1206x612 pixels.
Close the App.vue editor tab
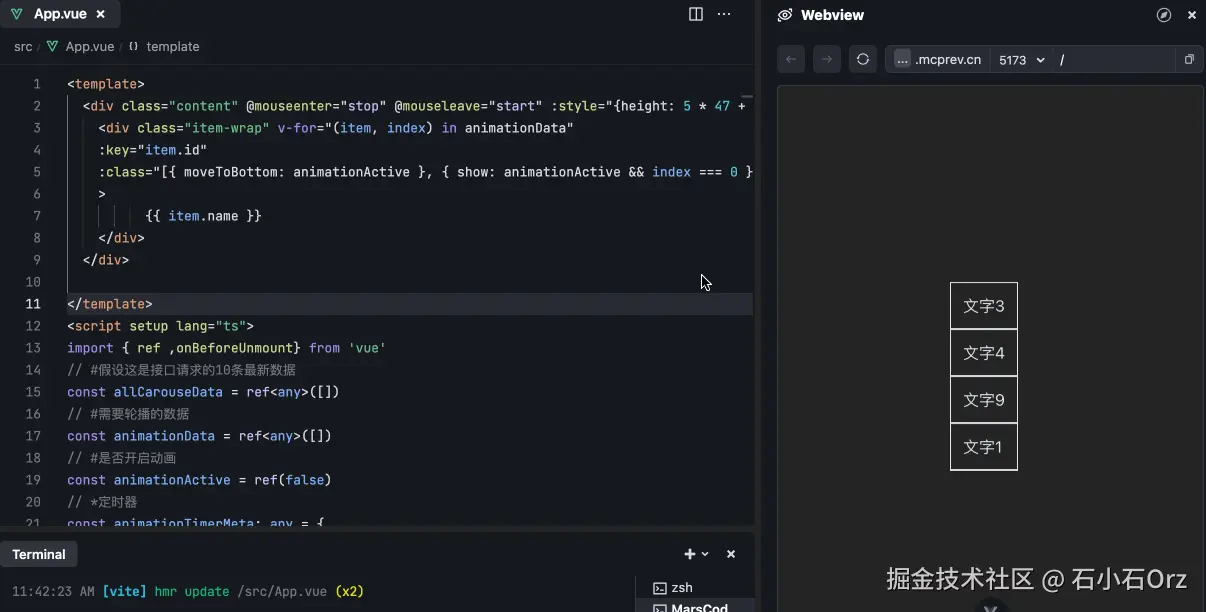point(100,14)
